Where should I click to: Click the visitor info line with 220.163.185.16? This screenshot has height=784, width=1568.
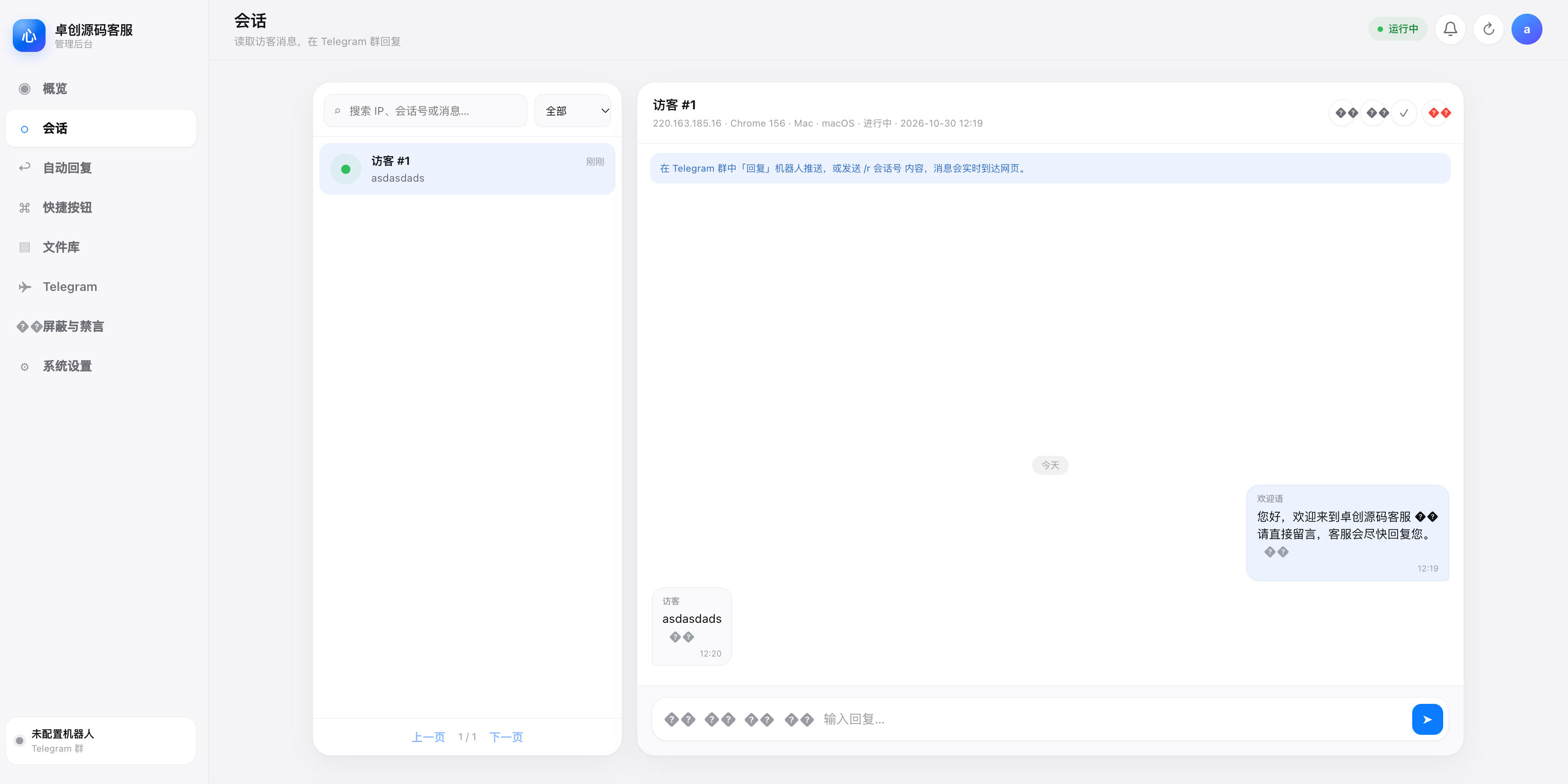click(817, 123)
